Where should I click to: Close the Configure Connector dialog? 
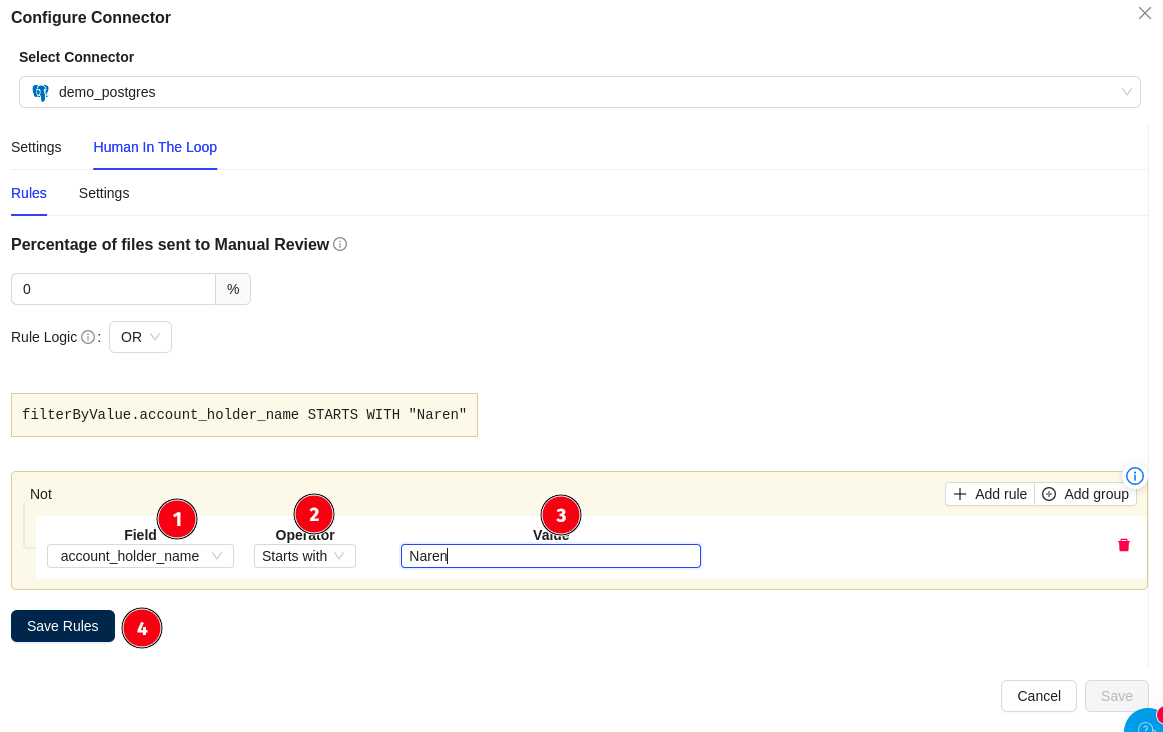1144,13
